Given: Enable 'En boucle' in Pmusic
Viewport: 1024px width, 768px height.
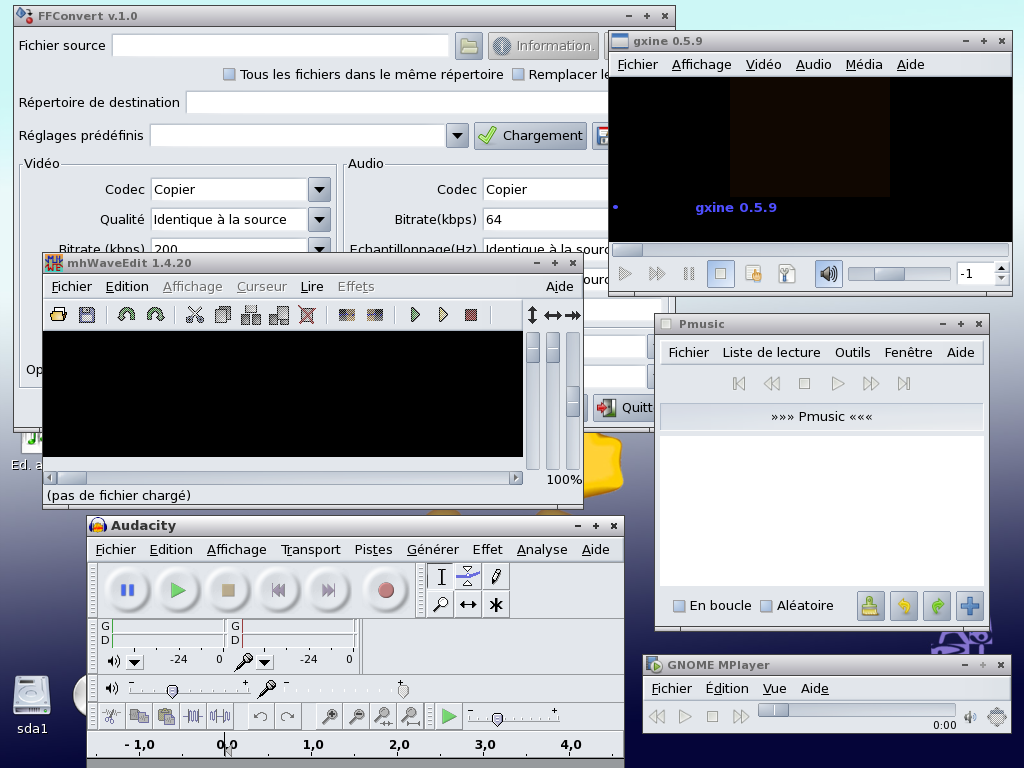Looking at the screenshot, I should click(x=679, y=606).
